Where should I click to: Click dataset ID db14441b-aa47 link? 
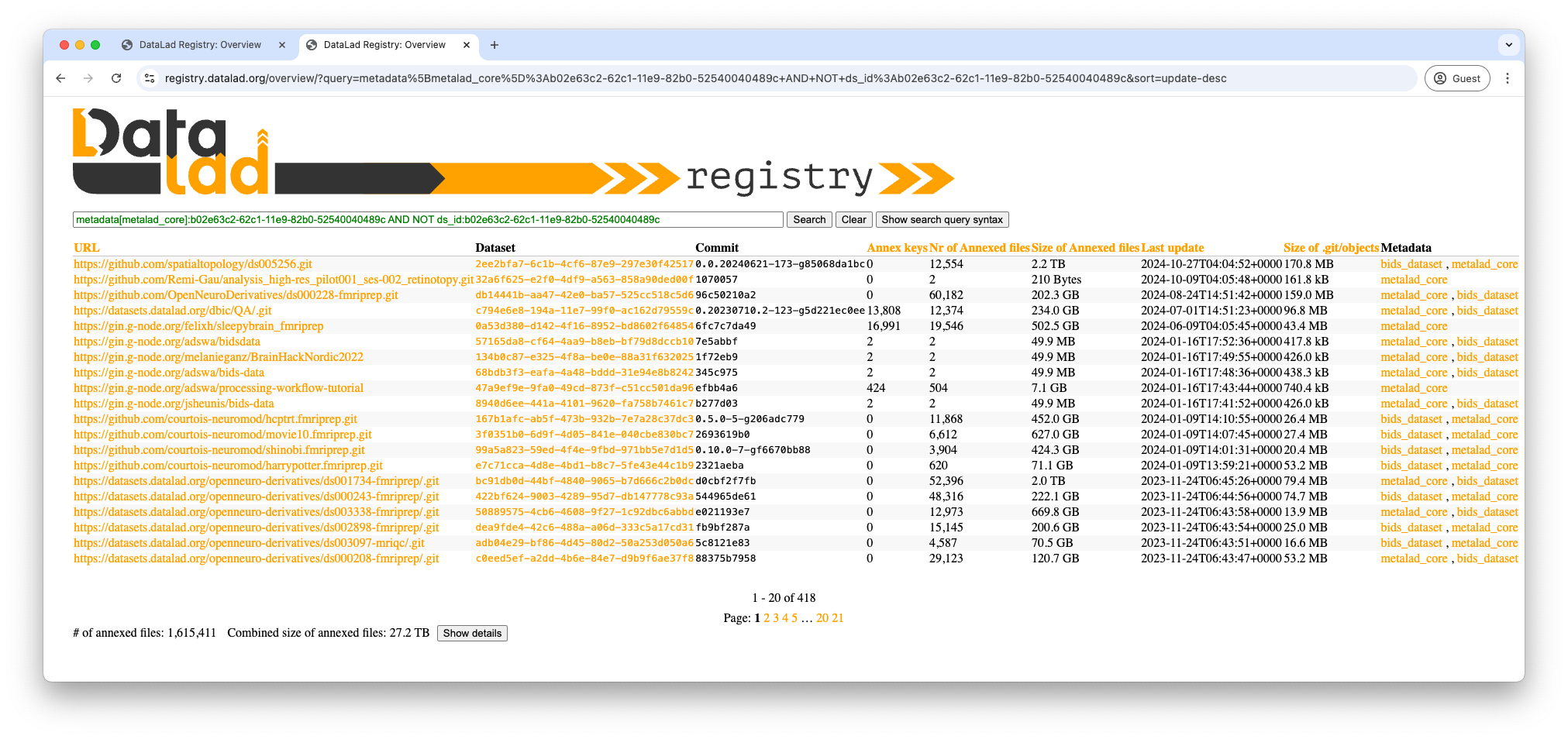tap(584, 295)
